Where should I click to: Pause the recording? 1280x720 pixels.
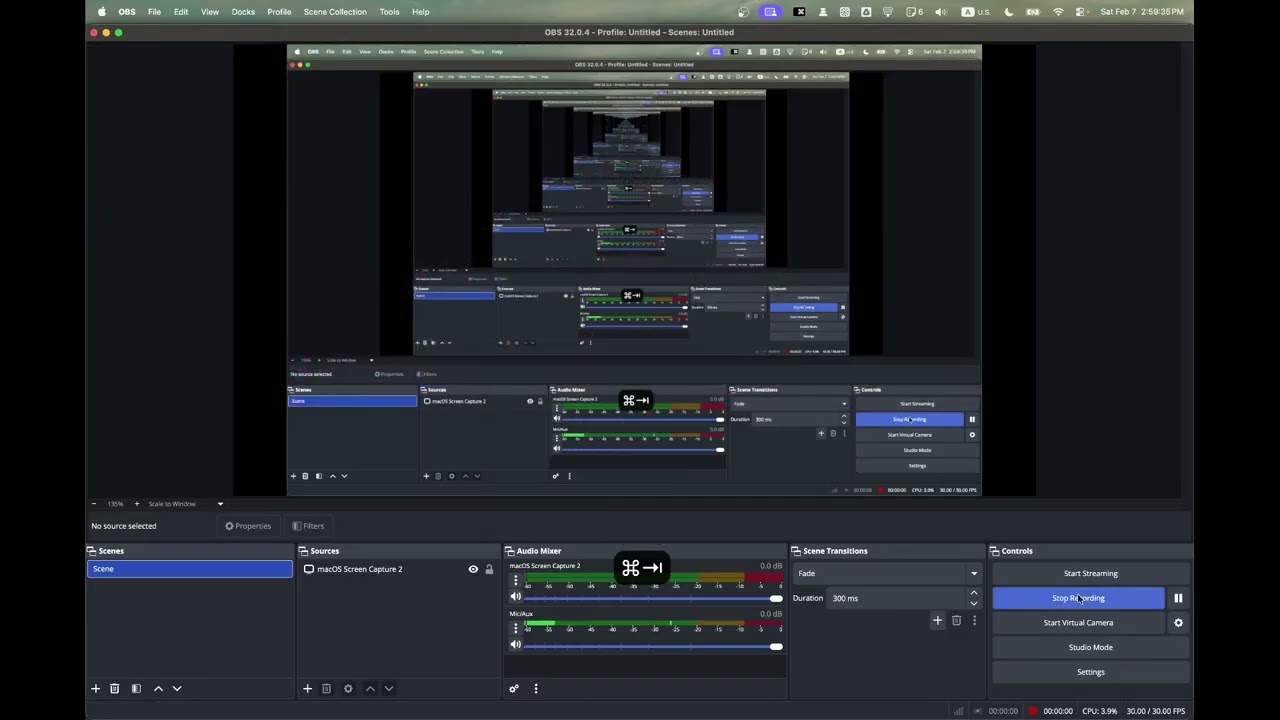pos(1178,598)
